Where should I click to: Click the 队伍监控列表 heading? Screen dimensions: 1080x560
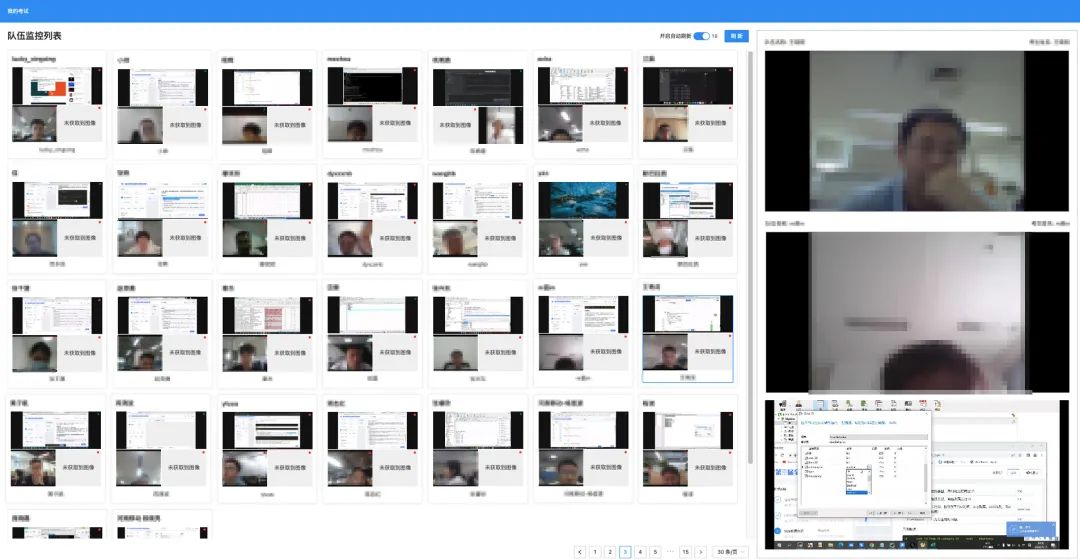pyautogui.click(x=34, y=36)
